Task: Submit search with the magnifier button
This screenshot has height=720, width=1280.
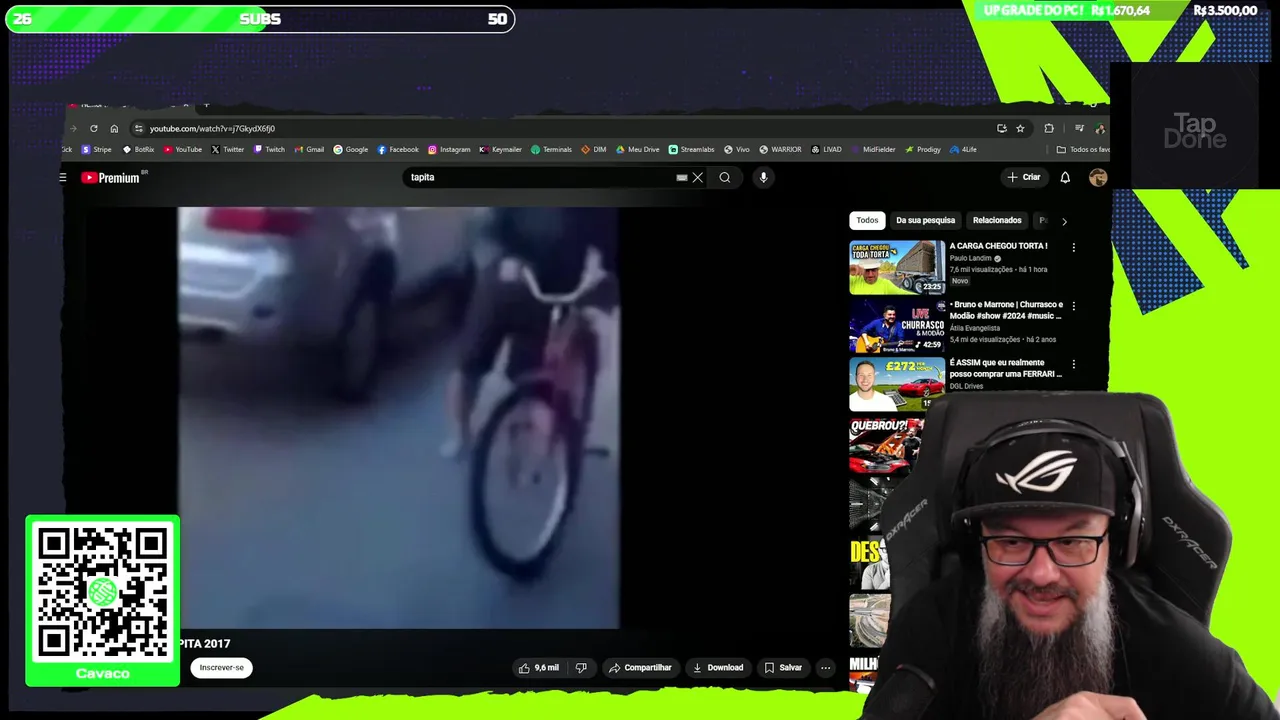Action: (x=725, y=177)
